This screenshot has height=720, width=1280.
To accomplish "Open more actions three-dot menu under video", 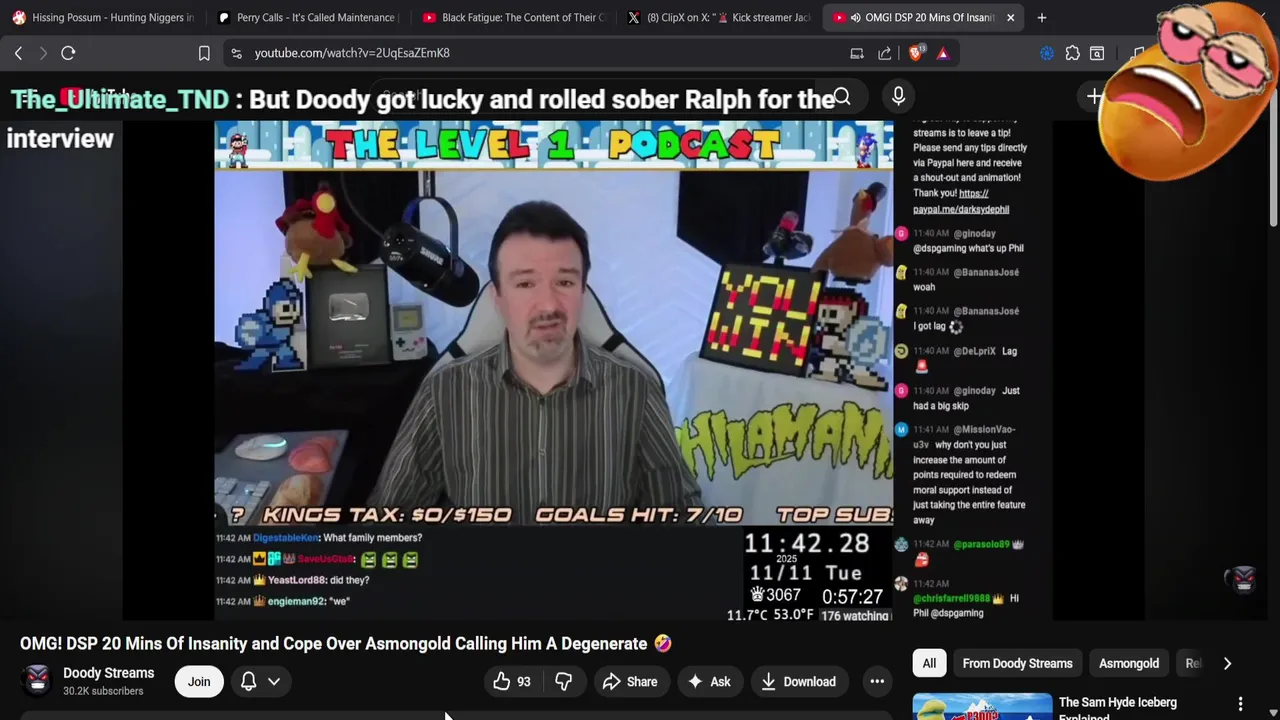I will pyautogui.click(x=877, y=682).
